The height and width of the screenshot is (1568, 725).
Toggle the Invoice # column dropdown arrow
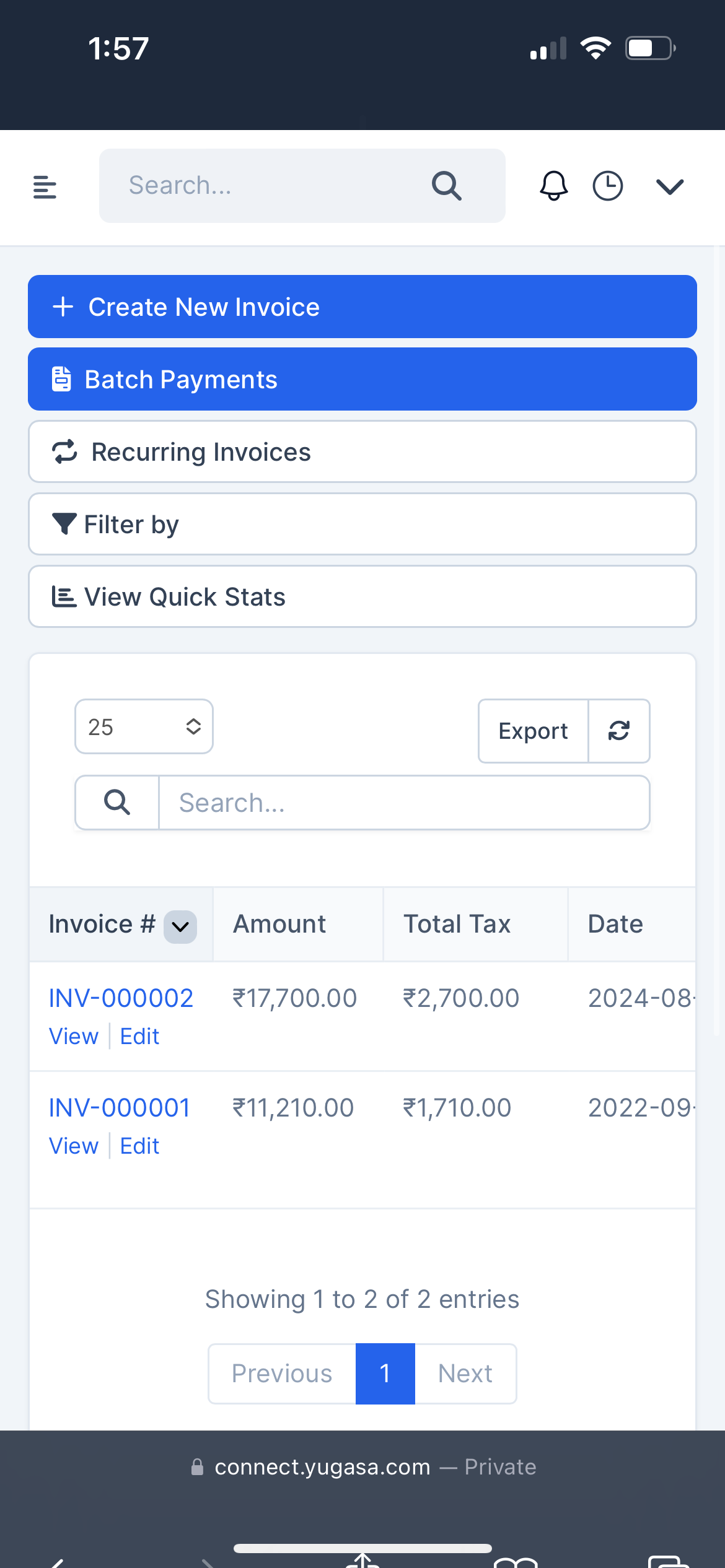click(x=180, y=926)
